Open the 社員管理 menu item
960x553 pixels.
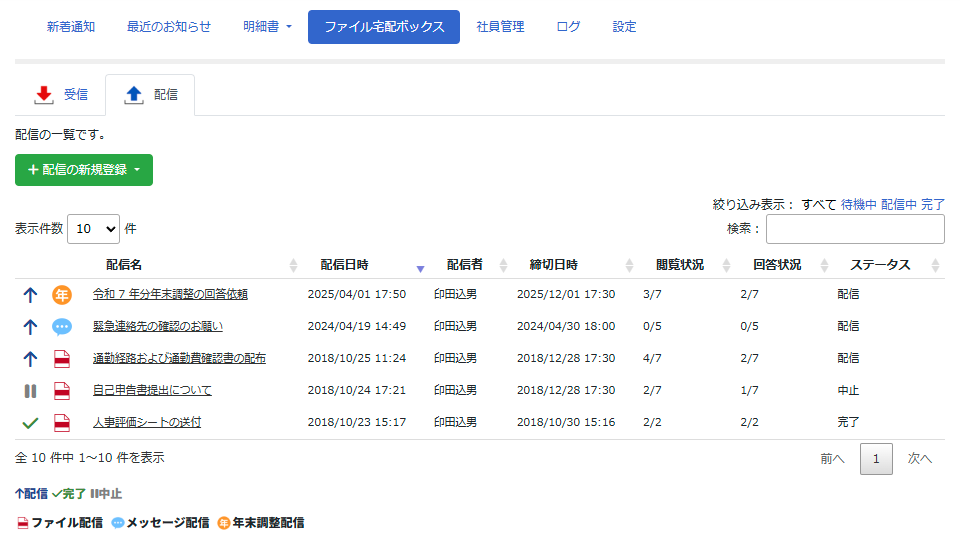pyautogui.click(x=500, y=27)
